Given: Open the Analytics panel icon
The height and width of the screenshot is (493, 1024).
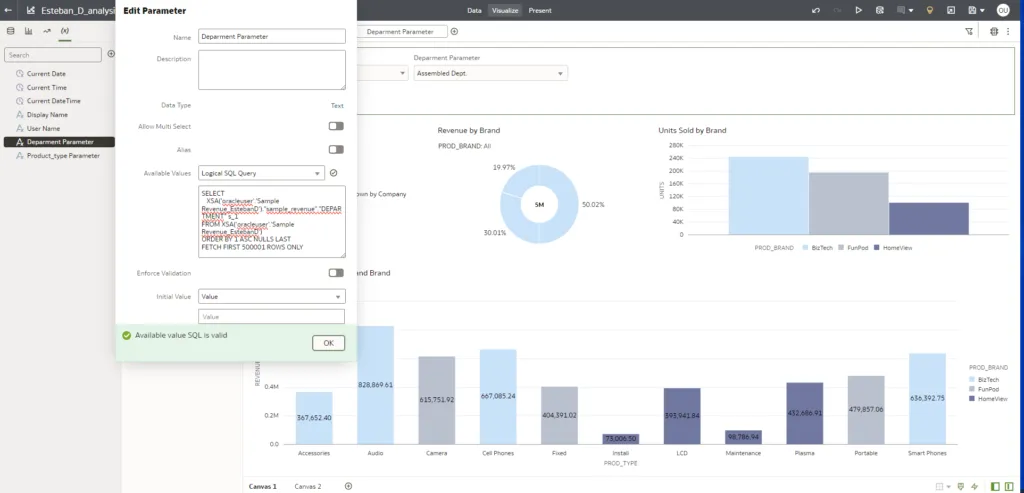Looking at the screenshot, I should (x=46, y=32).
